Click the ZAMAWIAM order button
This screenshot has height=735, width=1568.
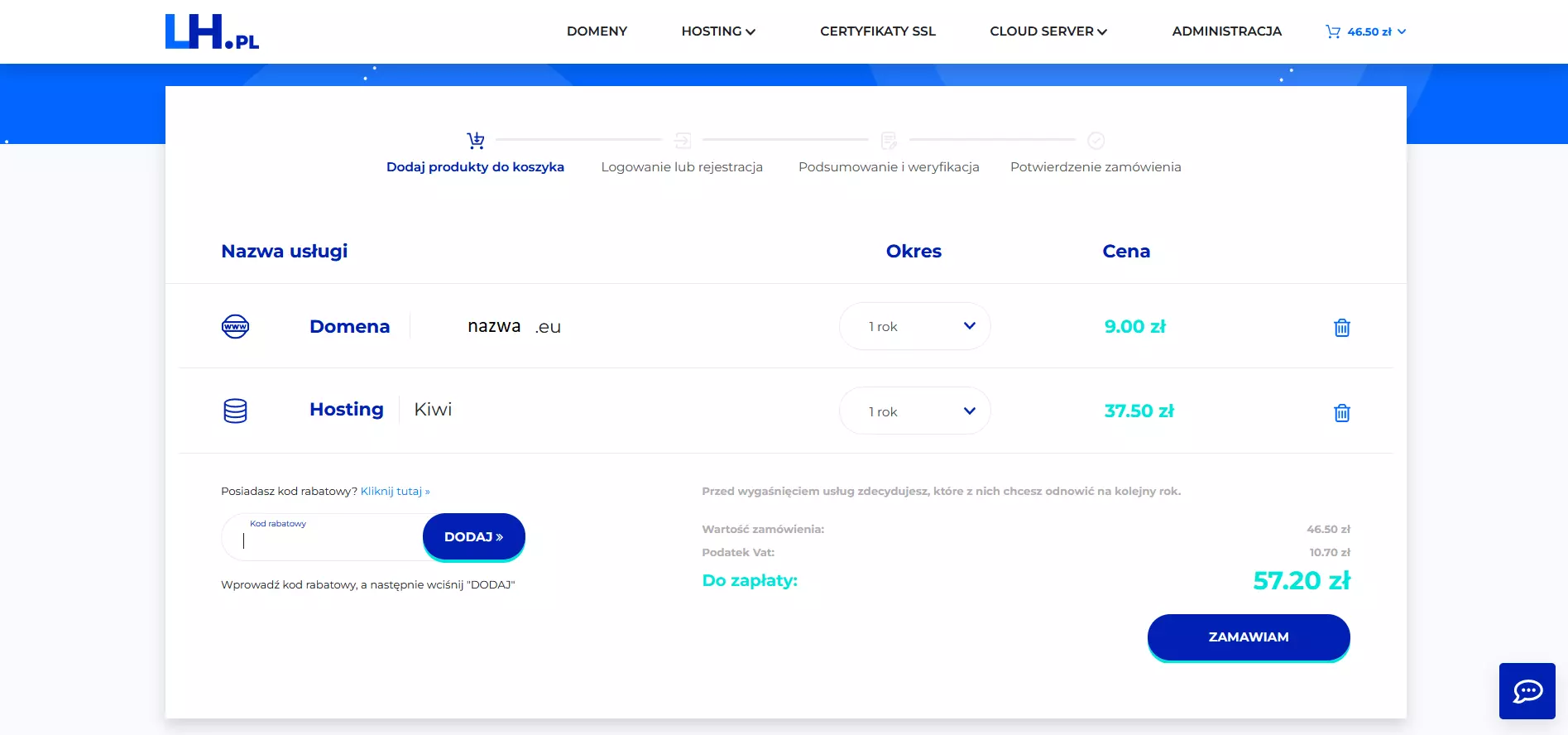(1249, 637)
